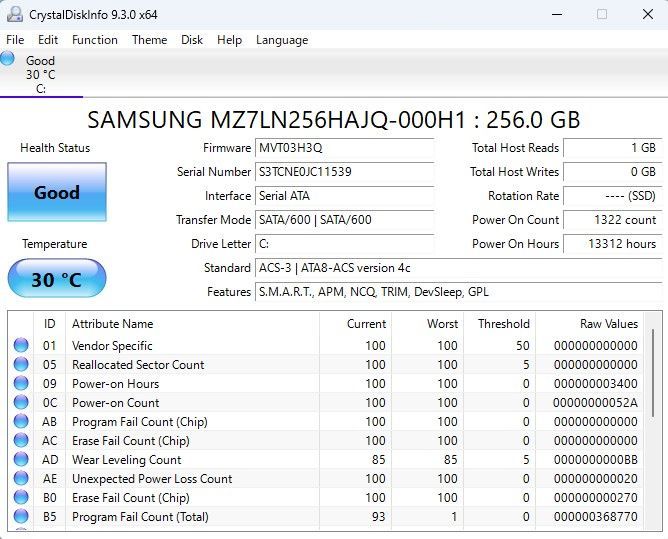Screen dimensions: 668x539
Task: Click raw value 0000000052A of Power-on Count
Action: (595, 403)
